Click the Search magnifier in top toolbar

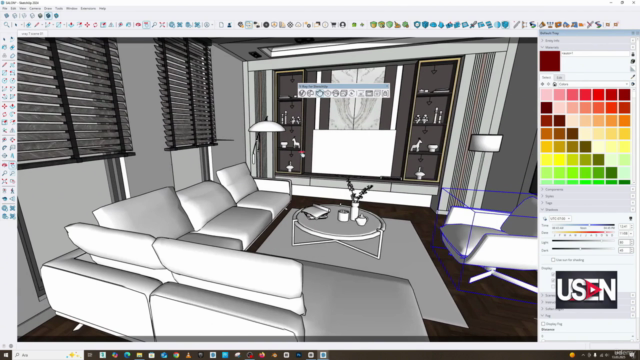6,25
